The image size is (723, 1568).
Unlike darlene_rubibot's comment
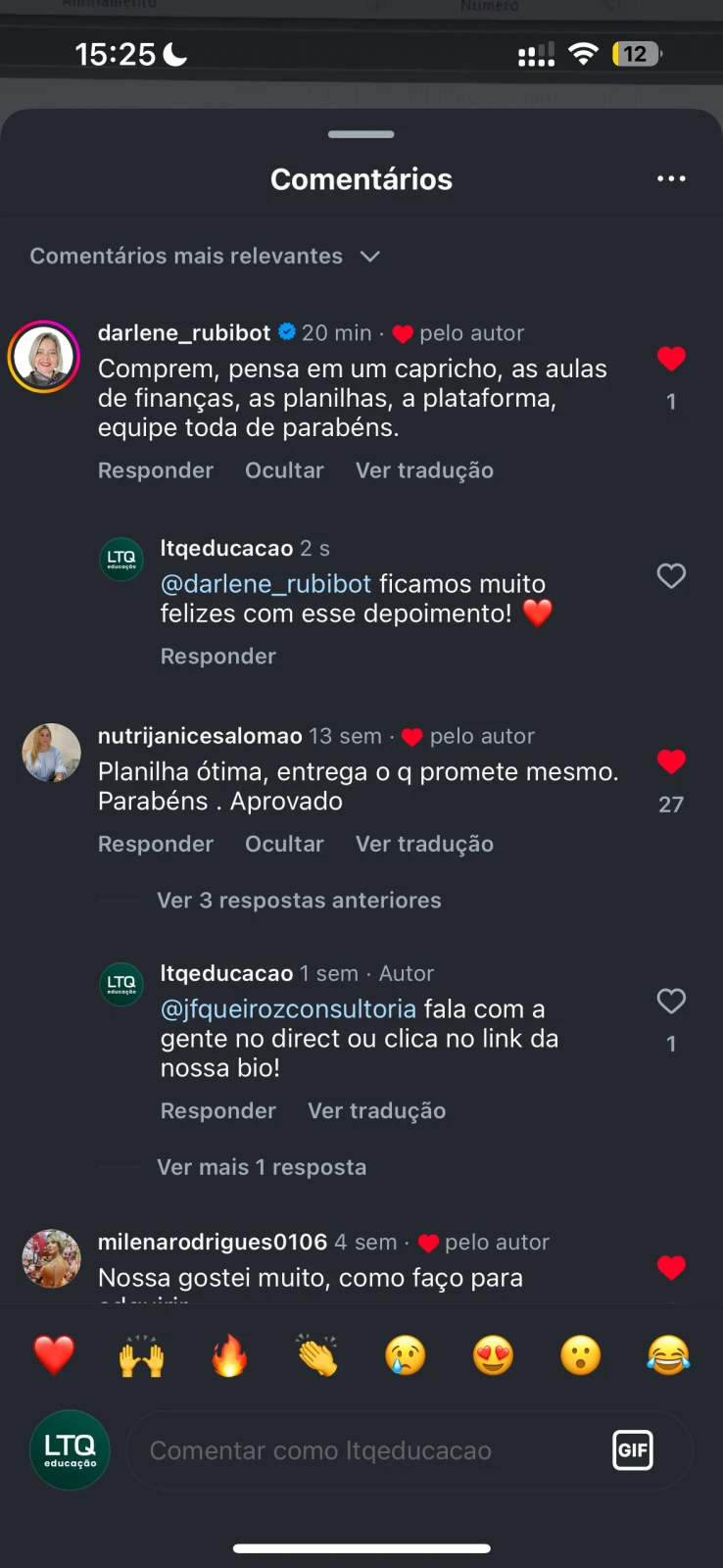671,359
